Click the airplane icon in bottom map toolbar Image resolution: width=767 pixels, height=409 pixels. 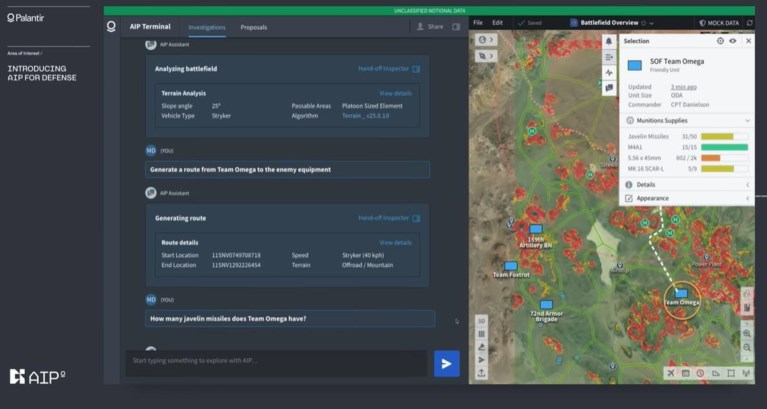coord(671,373)
